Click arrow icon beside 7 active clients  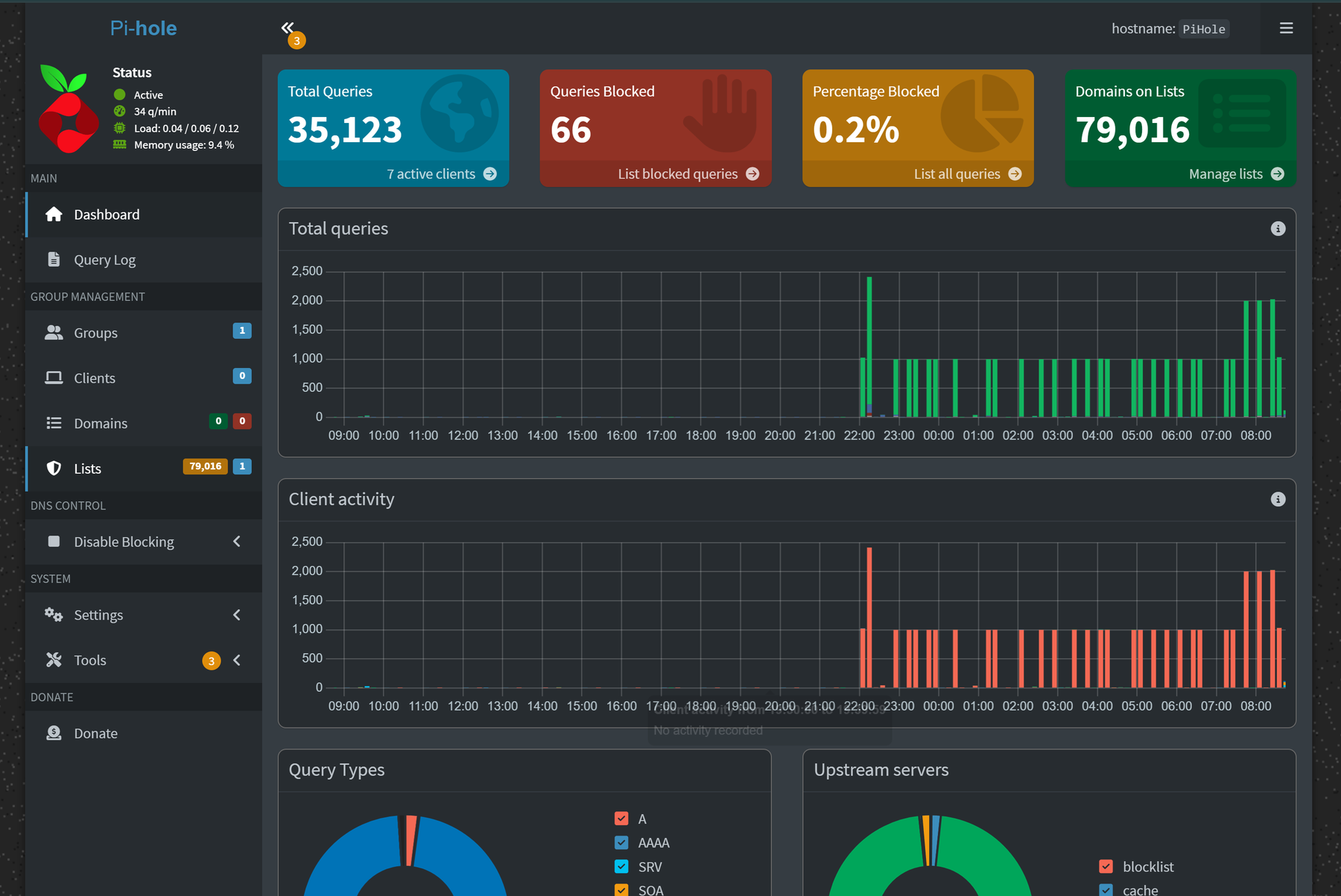click(x=490, y=174)
